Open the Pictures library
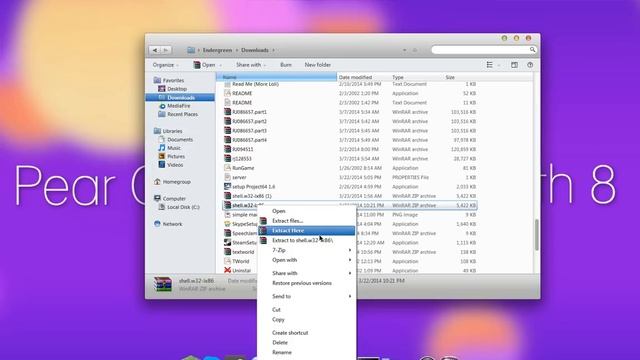 pos(176,156)
